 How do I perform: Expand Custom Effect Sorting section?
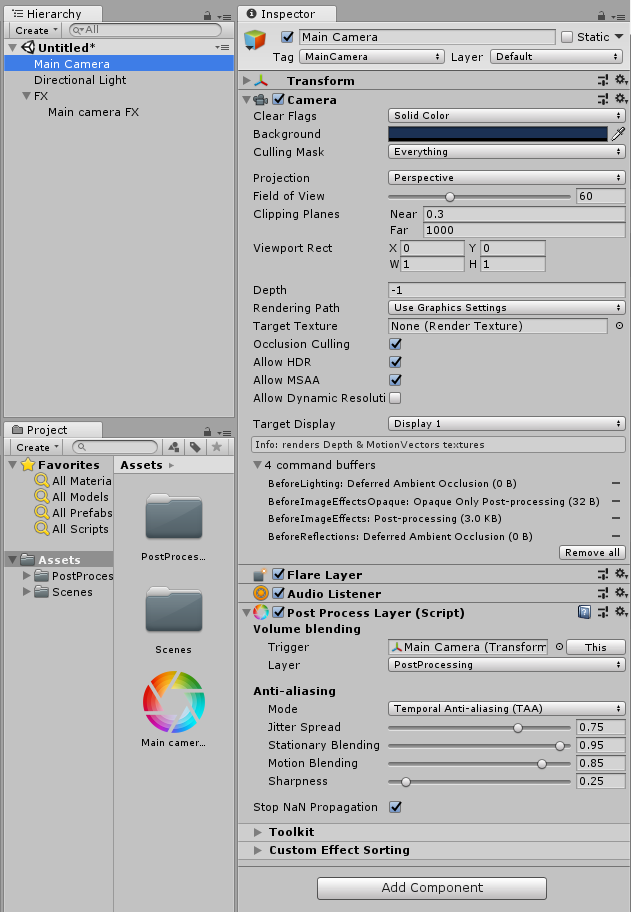click(x=258, y=850)
